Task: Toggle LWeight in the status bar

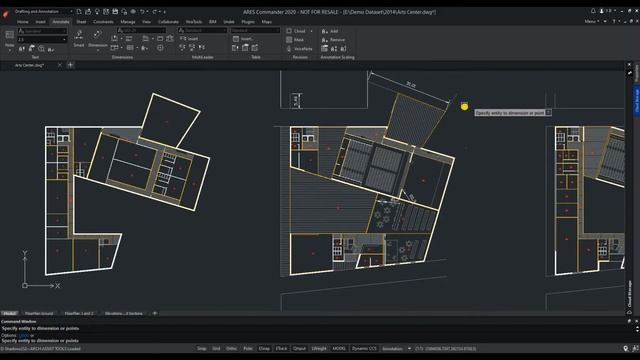Action: coord(319,349)
